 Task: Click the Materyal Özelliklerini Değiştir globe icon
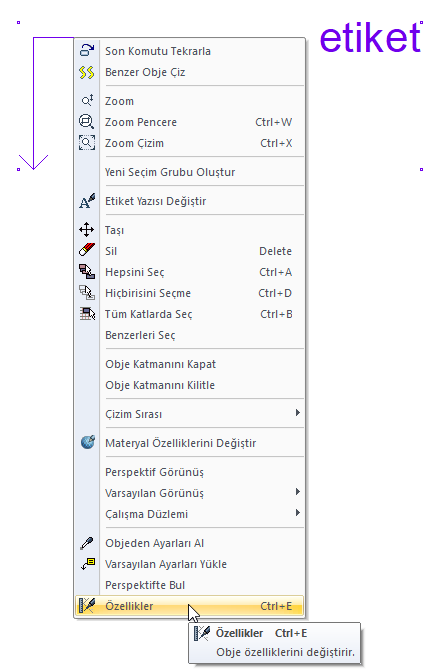[87, 442]
